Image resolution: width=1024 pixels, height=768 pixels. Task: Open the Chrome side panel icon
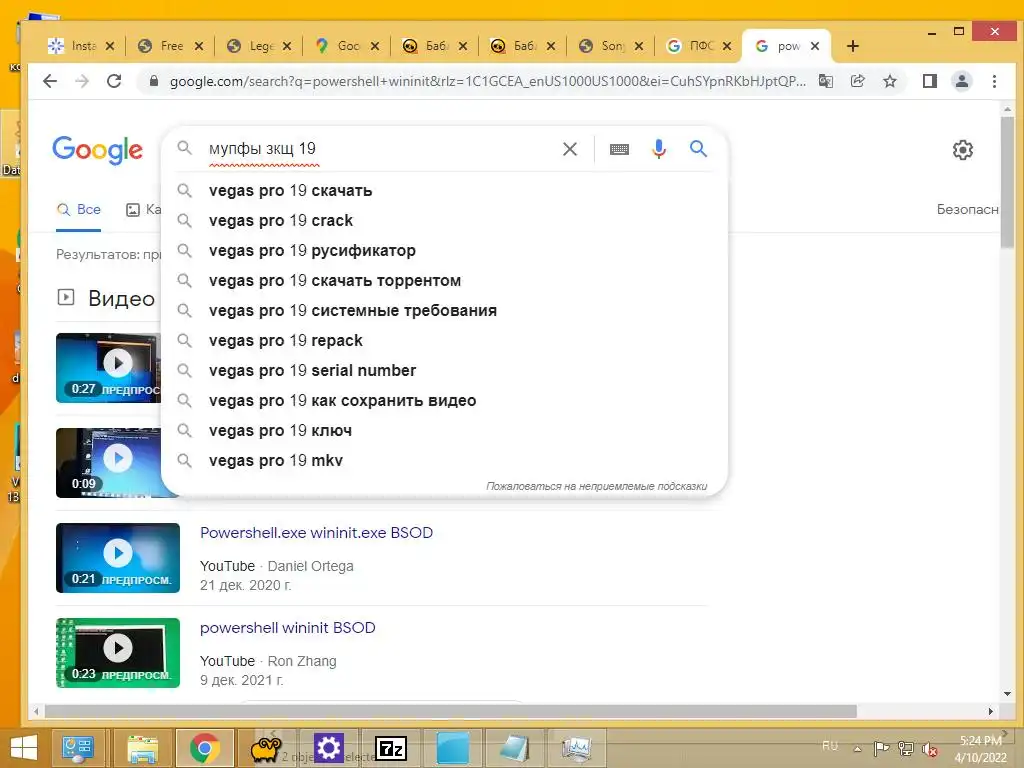929,81
